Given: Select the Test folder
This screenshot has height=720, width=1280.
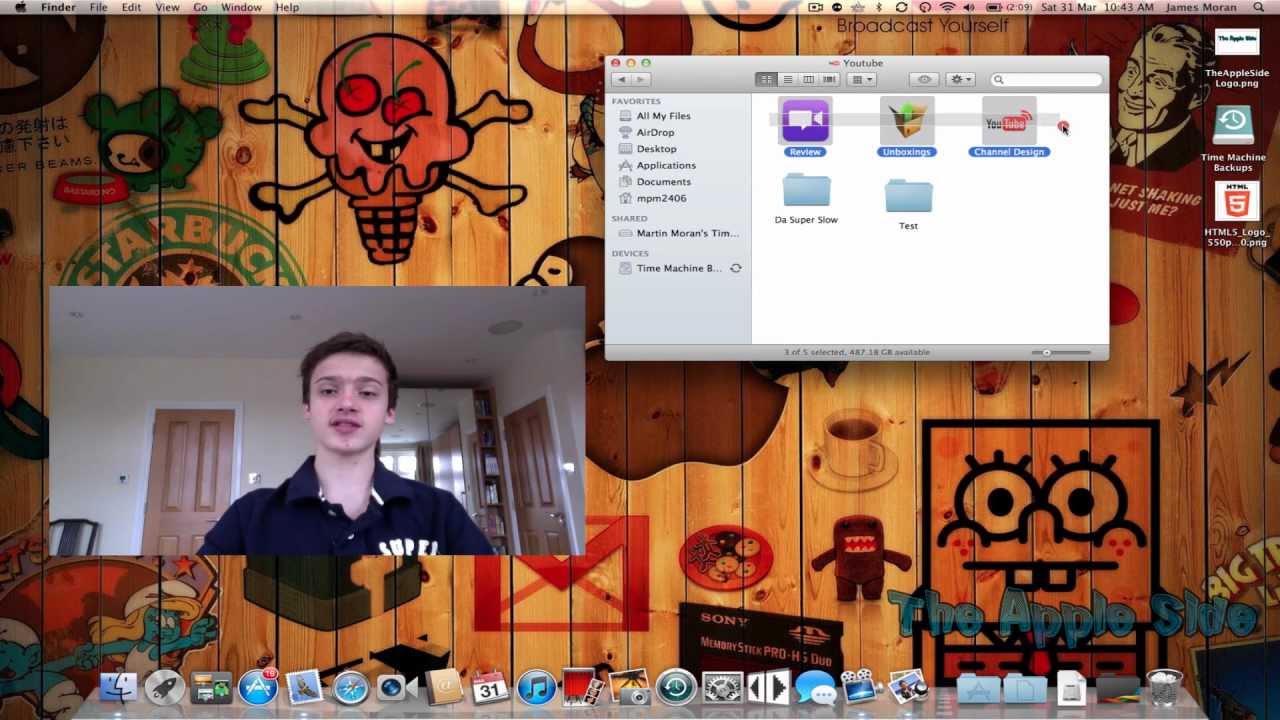Looking at the screenshot, I should (908, 195).
